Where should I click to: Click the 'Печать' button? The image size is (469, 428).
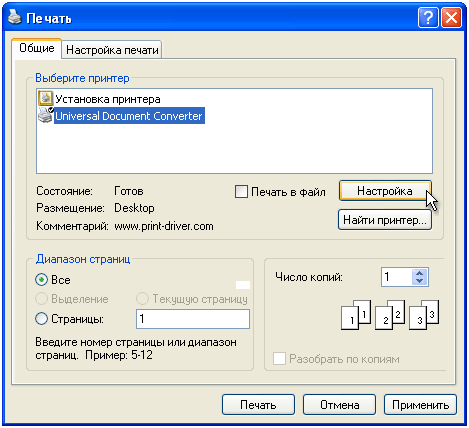tap(258, 405)
